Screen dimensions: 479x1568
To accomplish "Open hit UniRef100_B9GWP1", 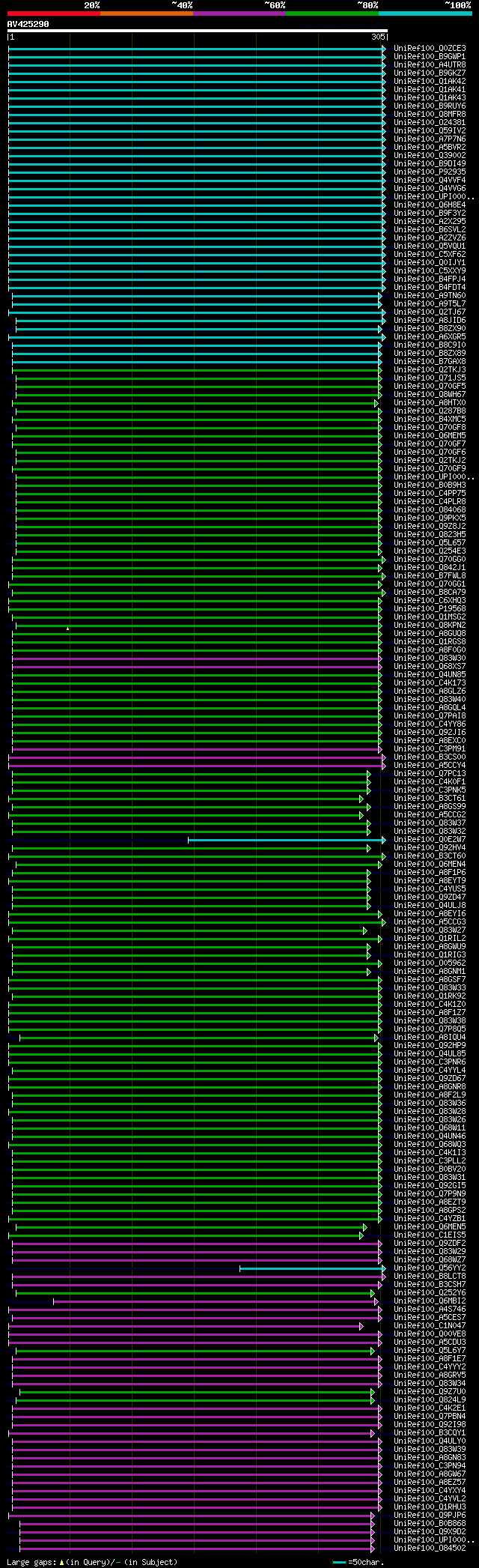I will tap(430, 57).
